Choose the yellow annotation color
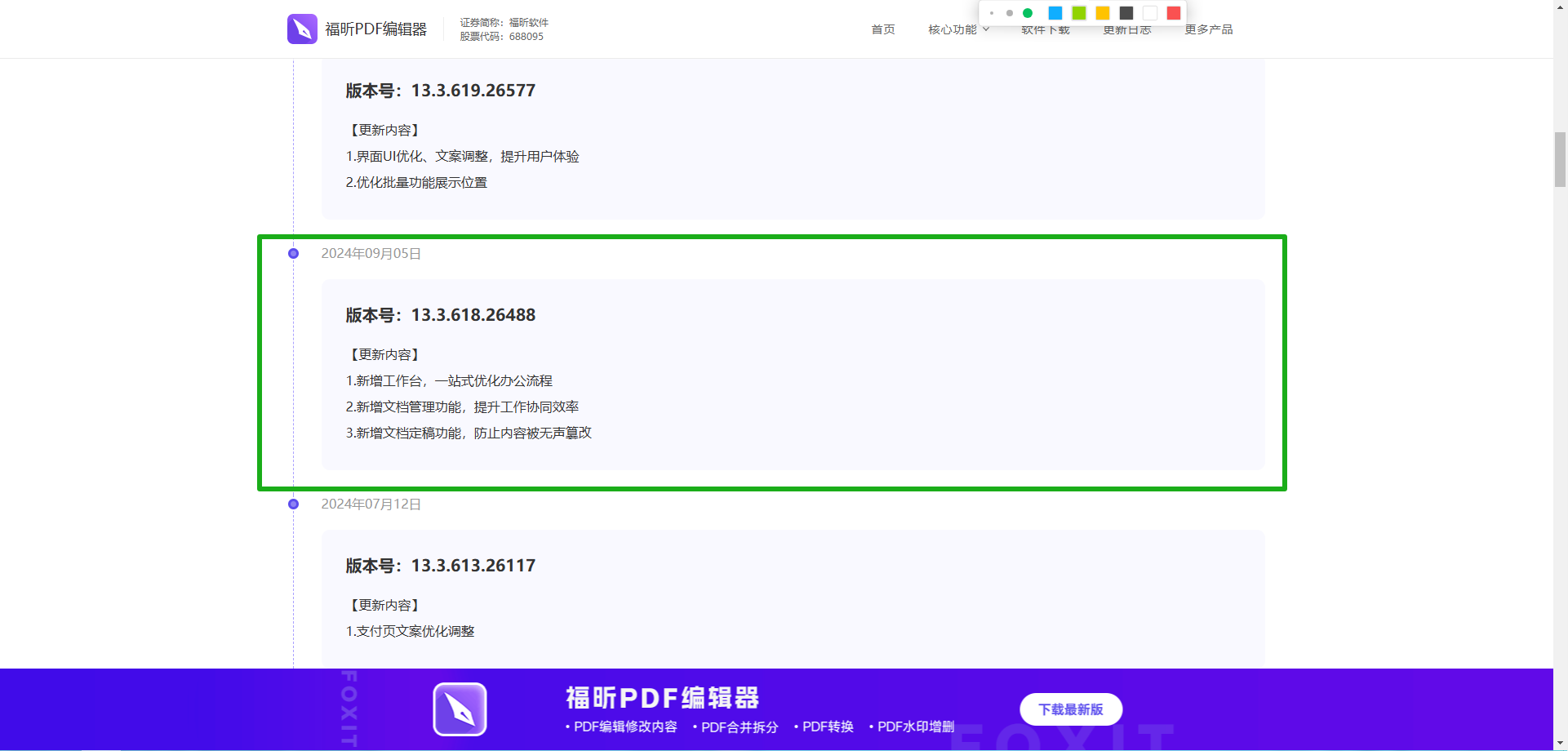1568x751 pixels. coord(1103,13)
